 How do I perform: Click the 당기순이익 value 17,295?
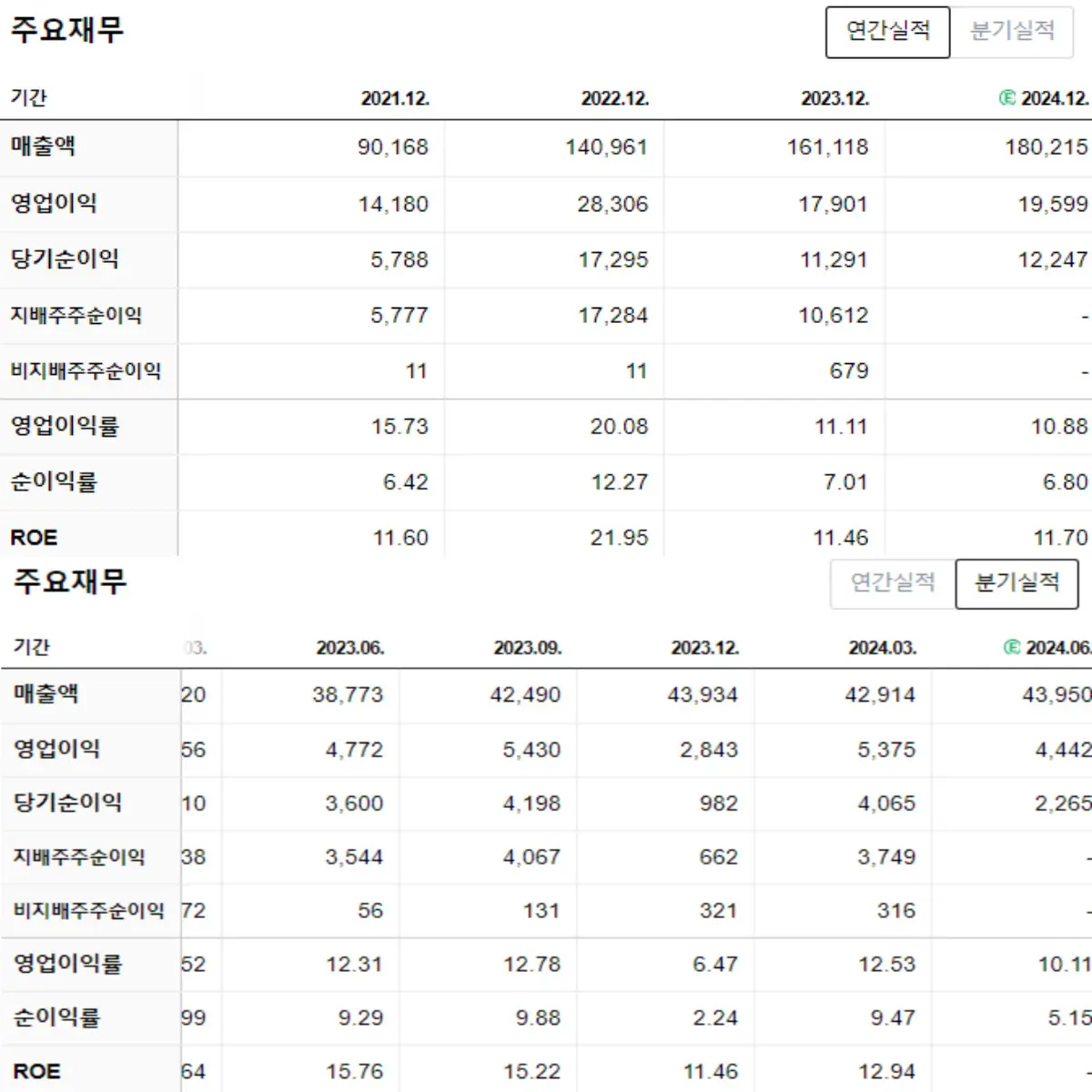(x=613, y=260)
